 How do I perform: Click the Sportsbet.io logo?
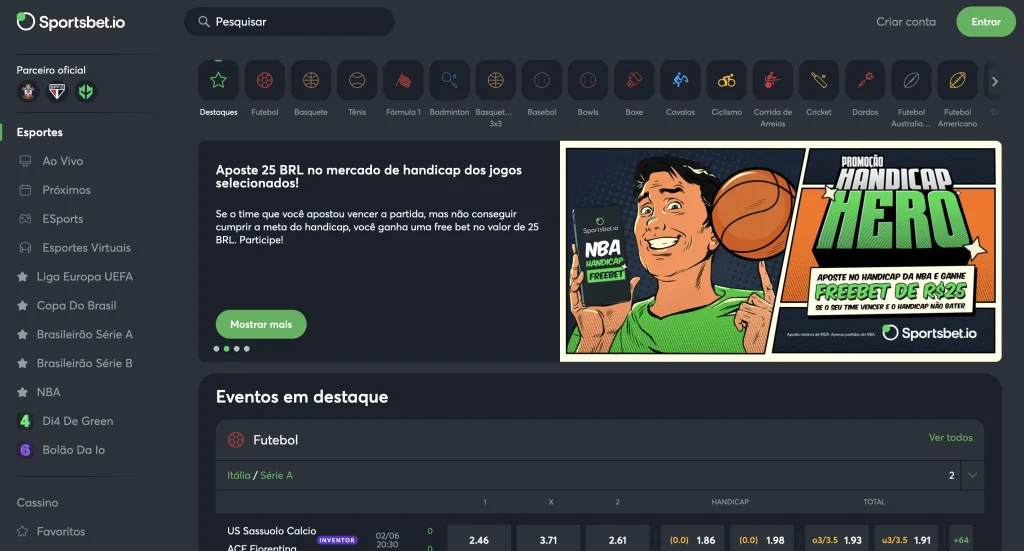[71, 22]
